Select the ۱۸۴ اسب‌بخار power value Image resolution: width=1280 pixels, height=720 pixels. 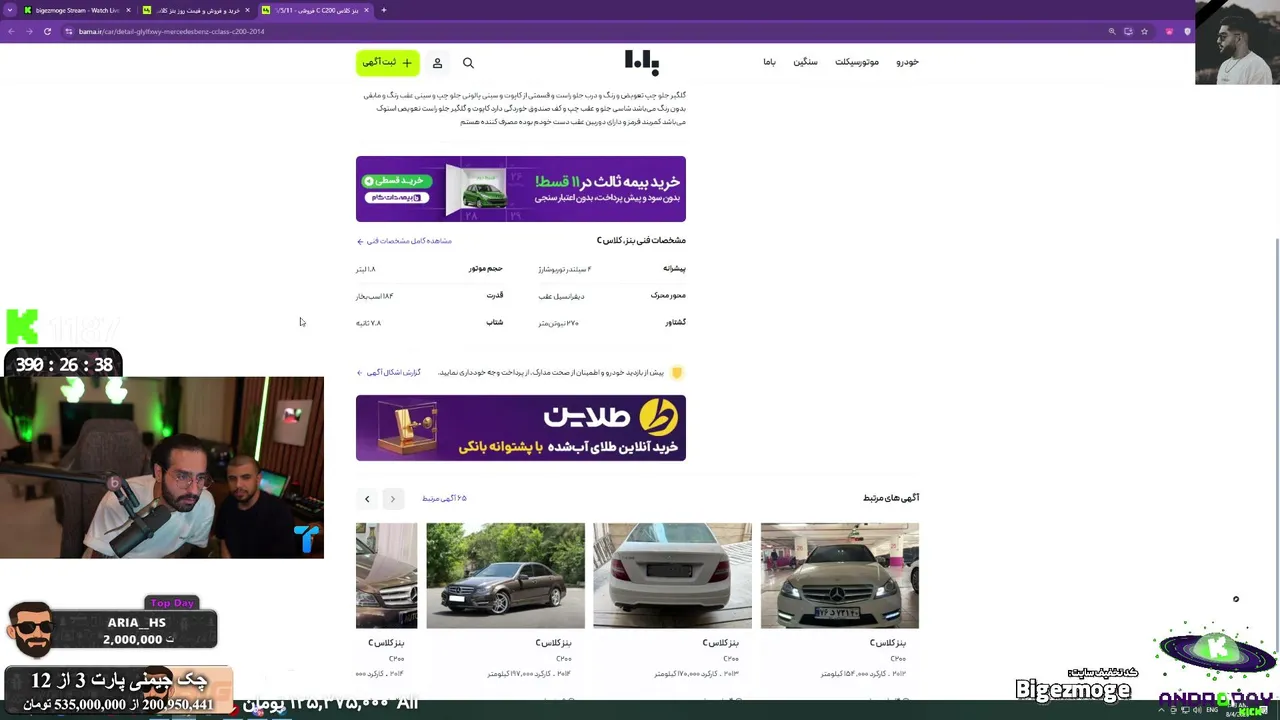374,296
